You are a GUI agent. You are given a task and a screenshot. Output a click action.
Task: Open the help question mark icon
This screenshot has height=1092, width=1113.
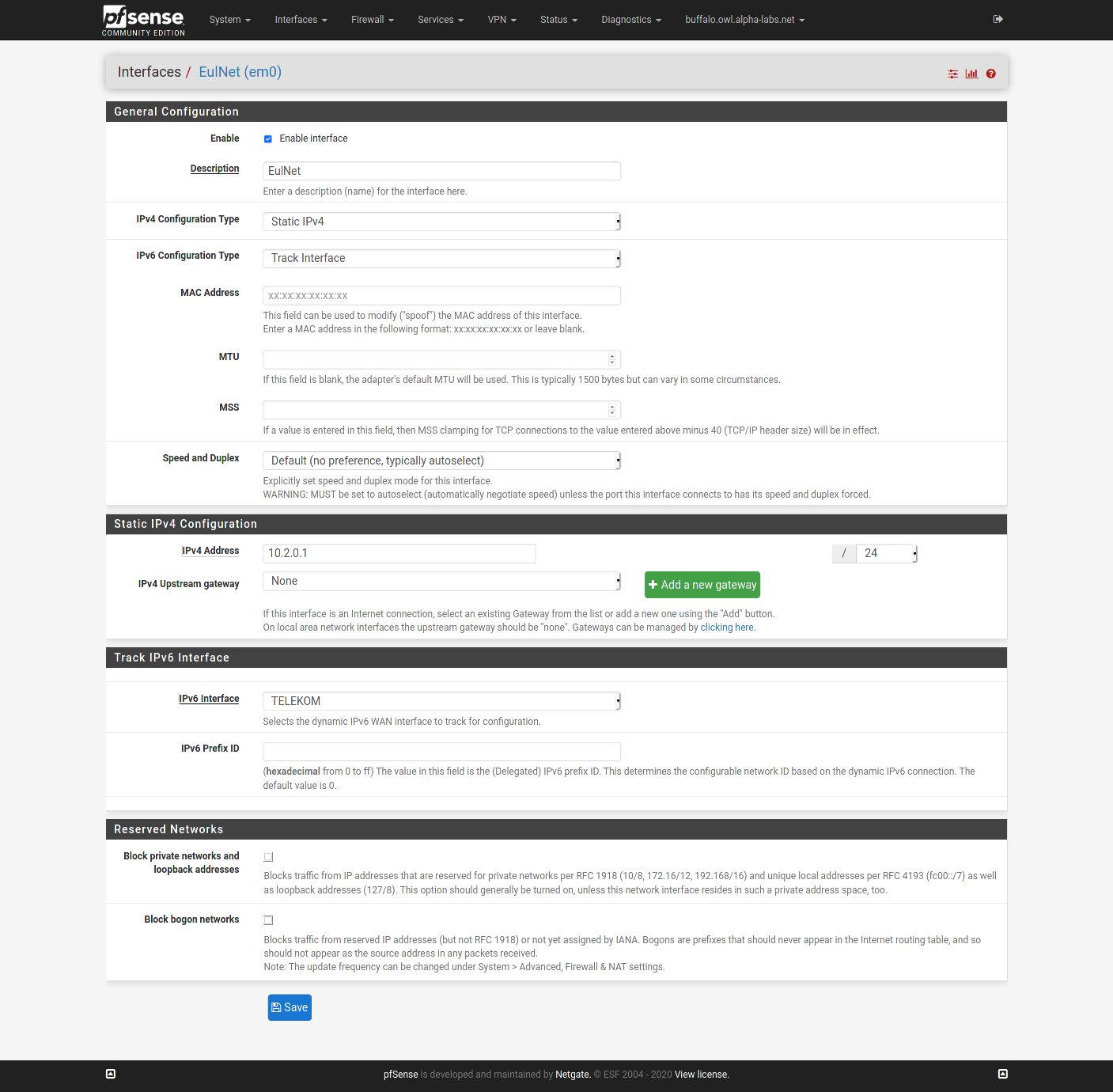click(x=991, y=74)
